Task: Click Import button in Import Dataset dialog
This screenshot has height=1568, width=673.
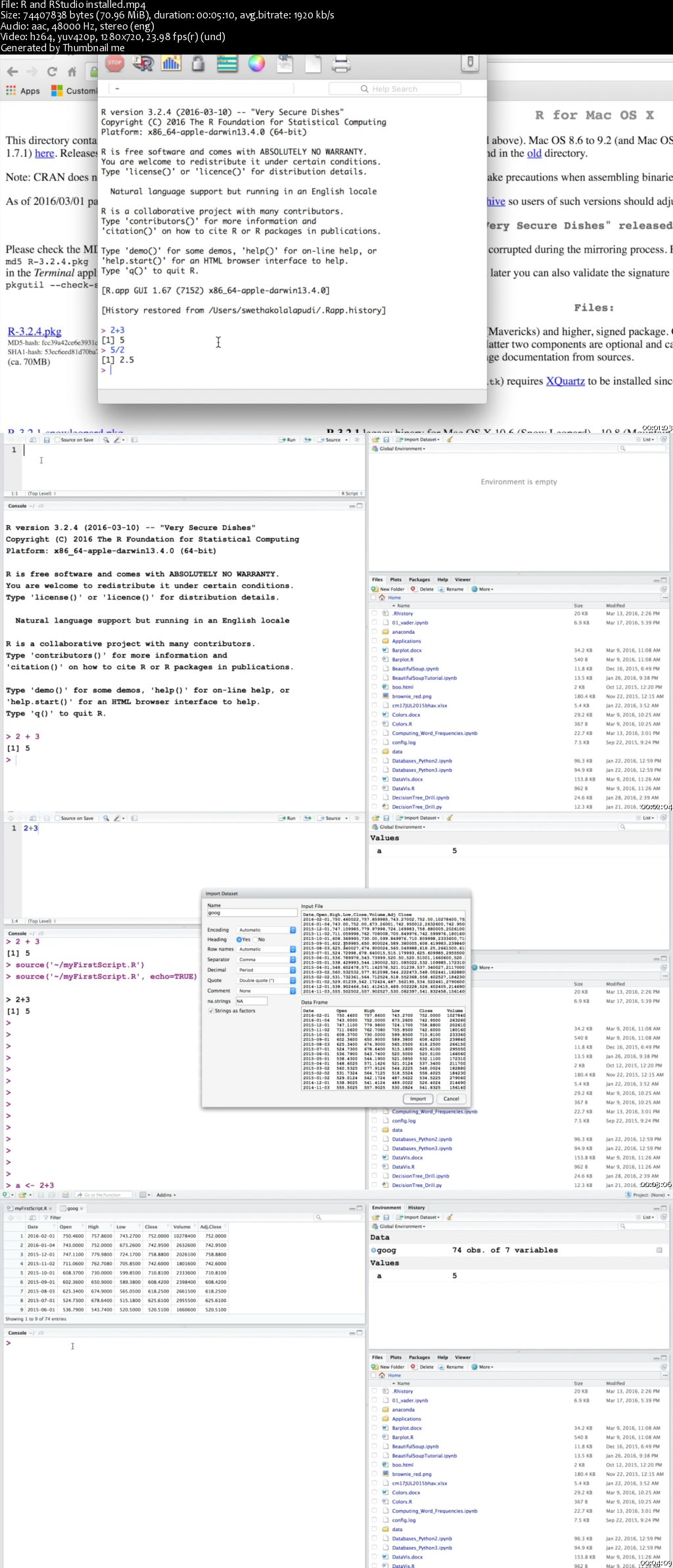Action: tap(418, 1098)
